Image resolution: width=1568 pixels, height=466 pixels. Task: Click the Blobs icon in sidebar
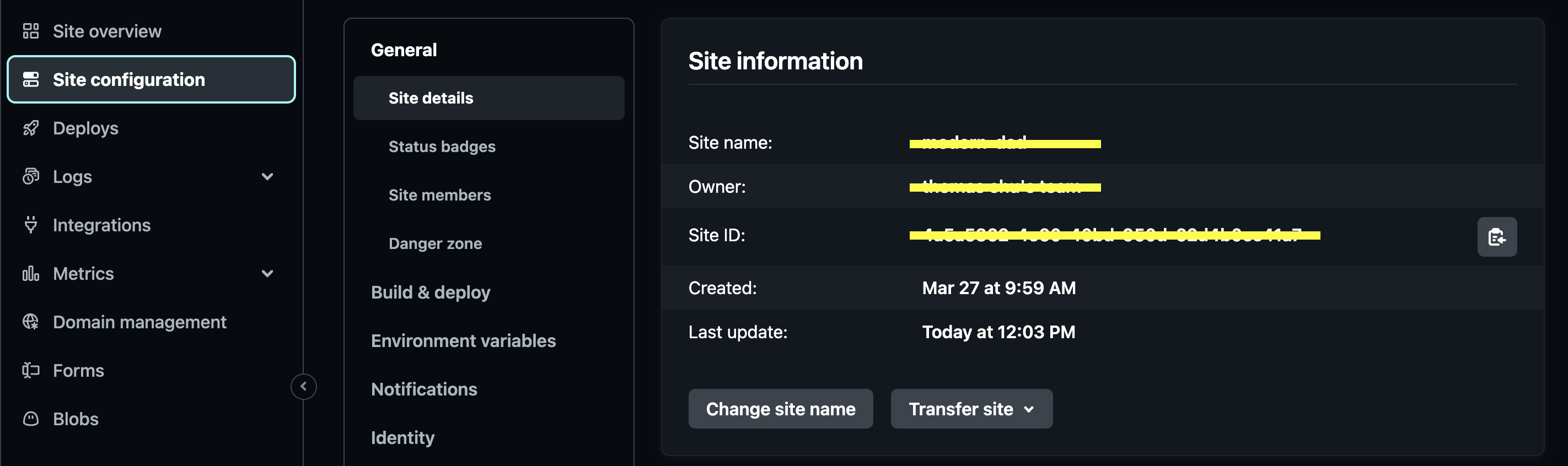(30, 419)
